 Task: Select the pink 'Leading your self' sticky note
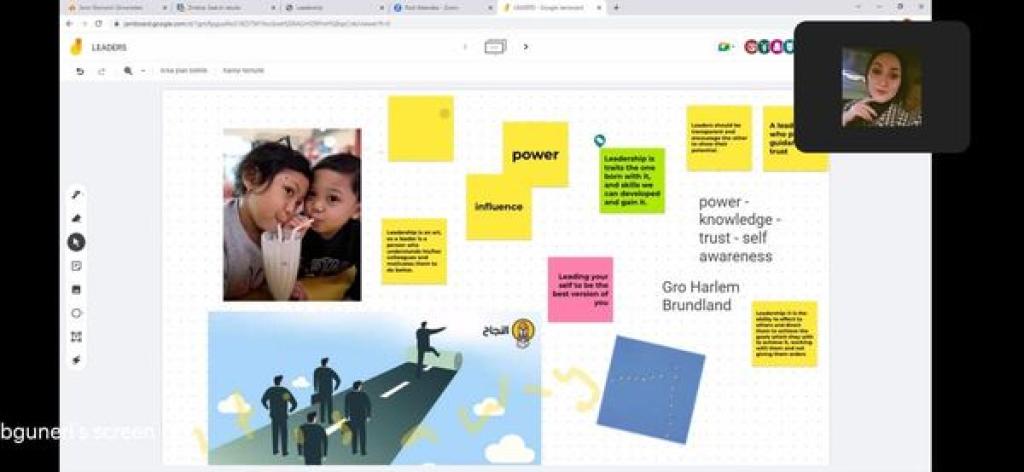580,289
